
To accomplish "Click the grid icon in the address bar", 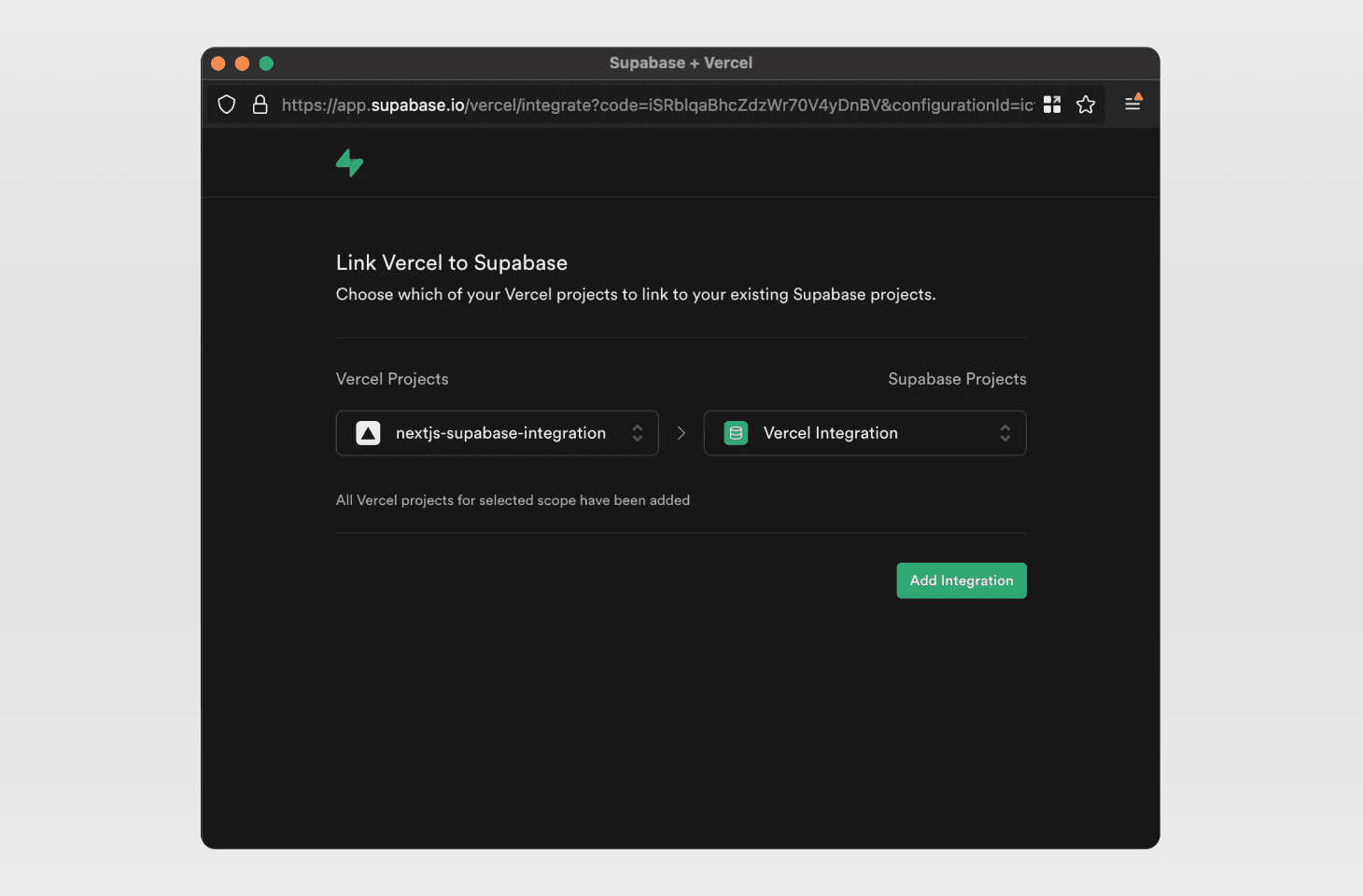I will click(x=1052, y=105).
